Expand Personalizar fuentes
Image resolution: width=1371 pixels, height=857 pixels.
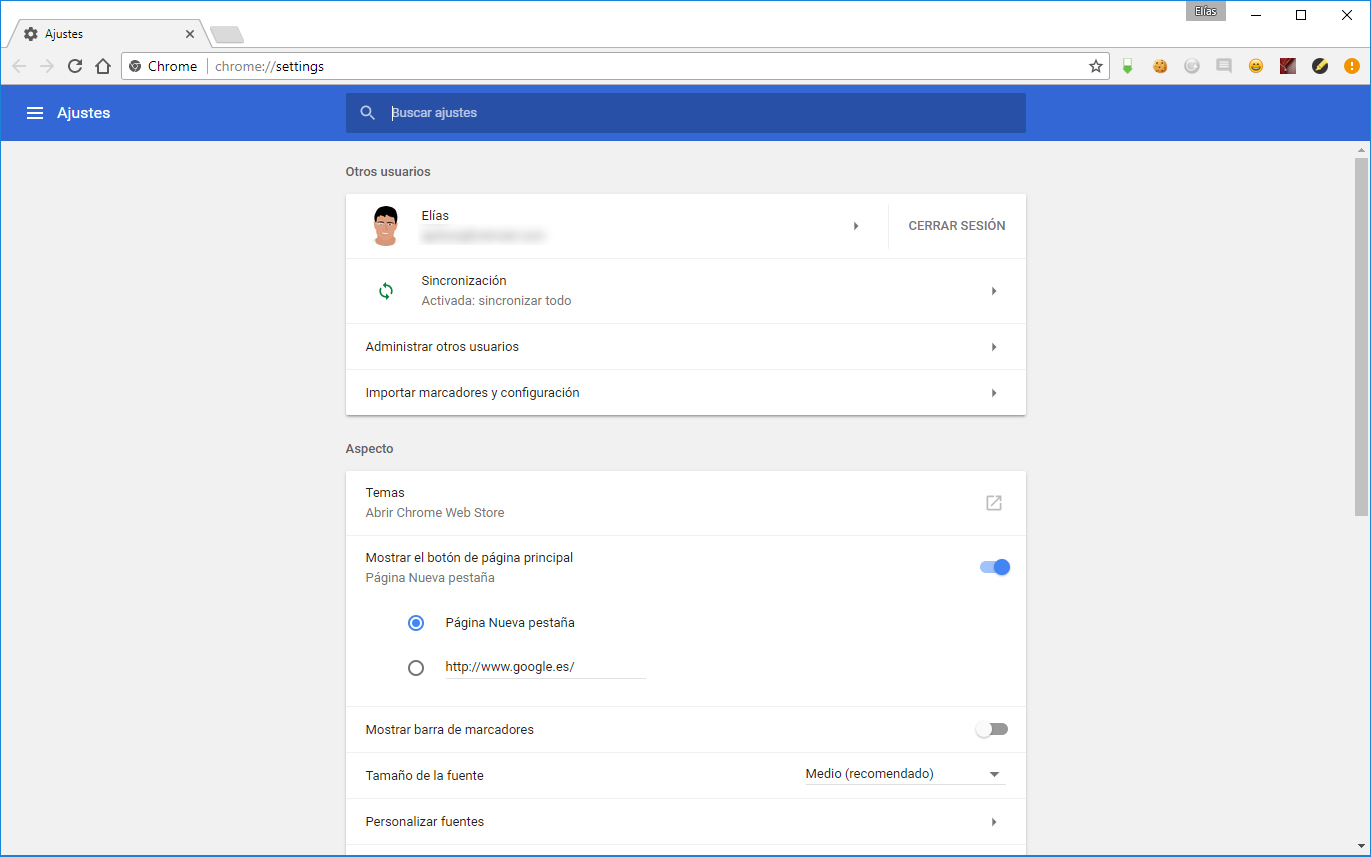click(x=685, y=821)
